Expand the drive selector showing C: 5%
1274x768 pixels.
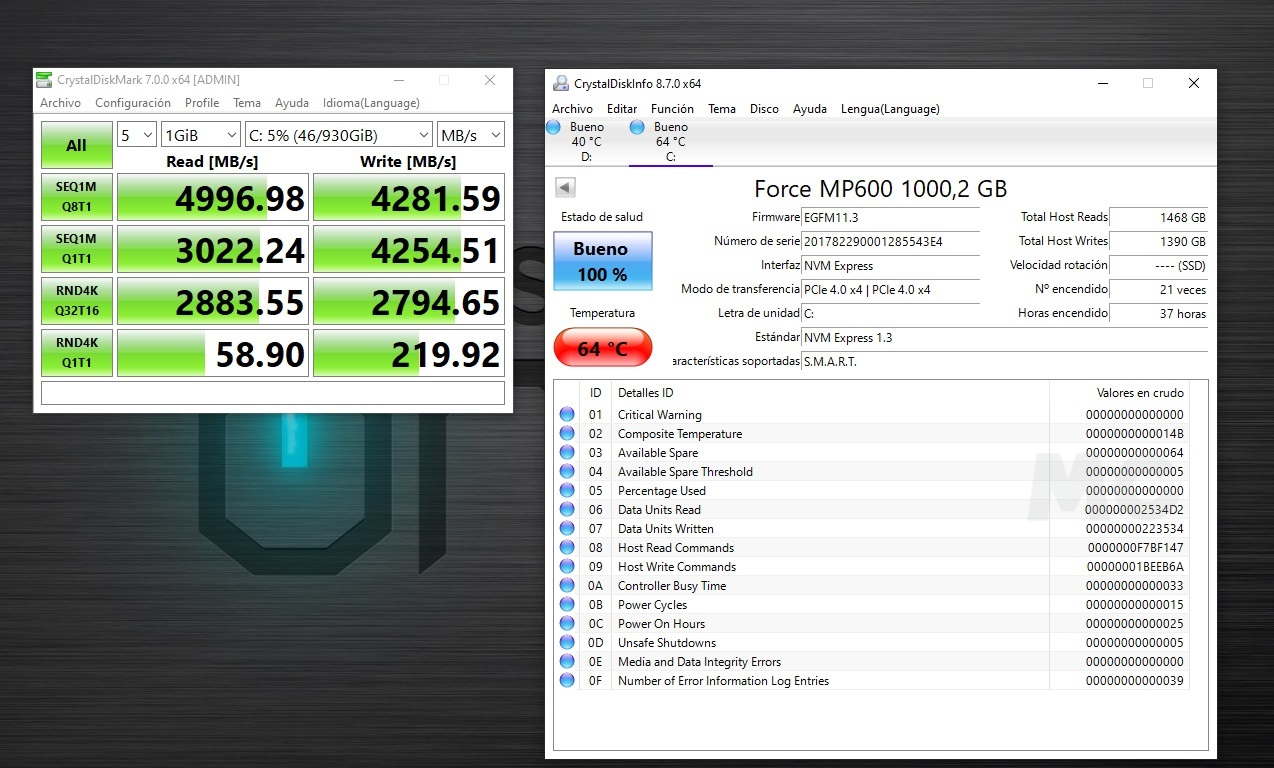point(338,135)
